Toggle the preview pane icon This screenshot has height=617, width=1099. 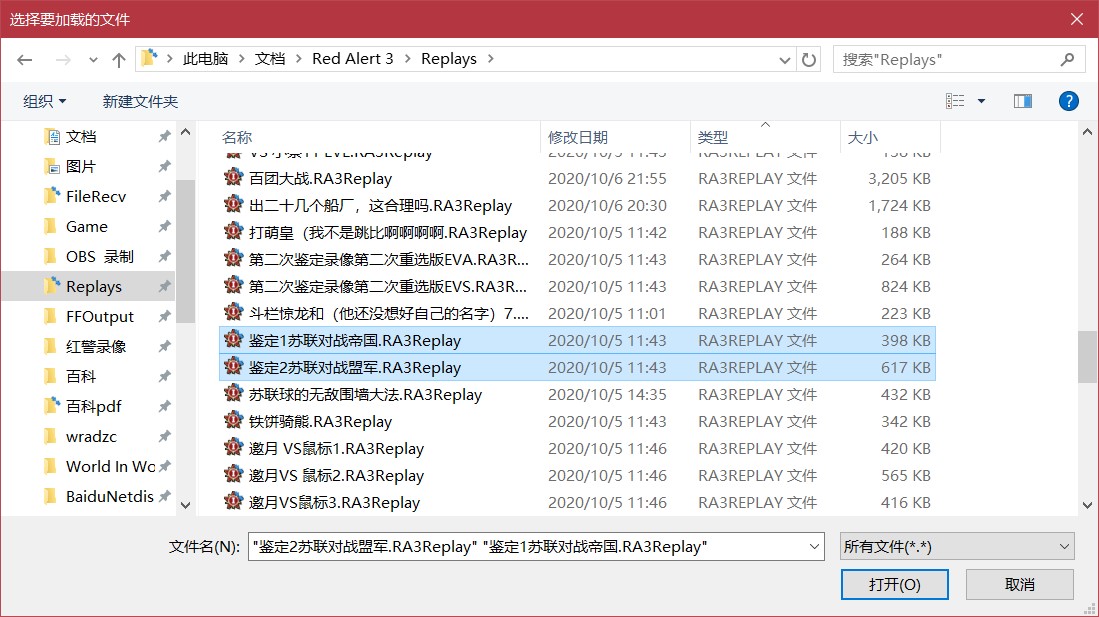coord(1023,101)
